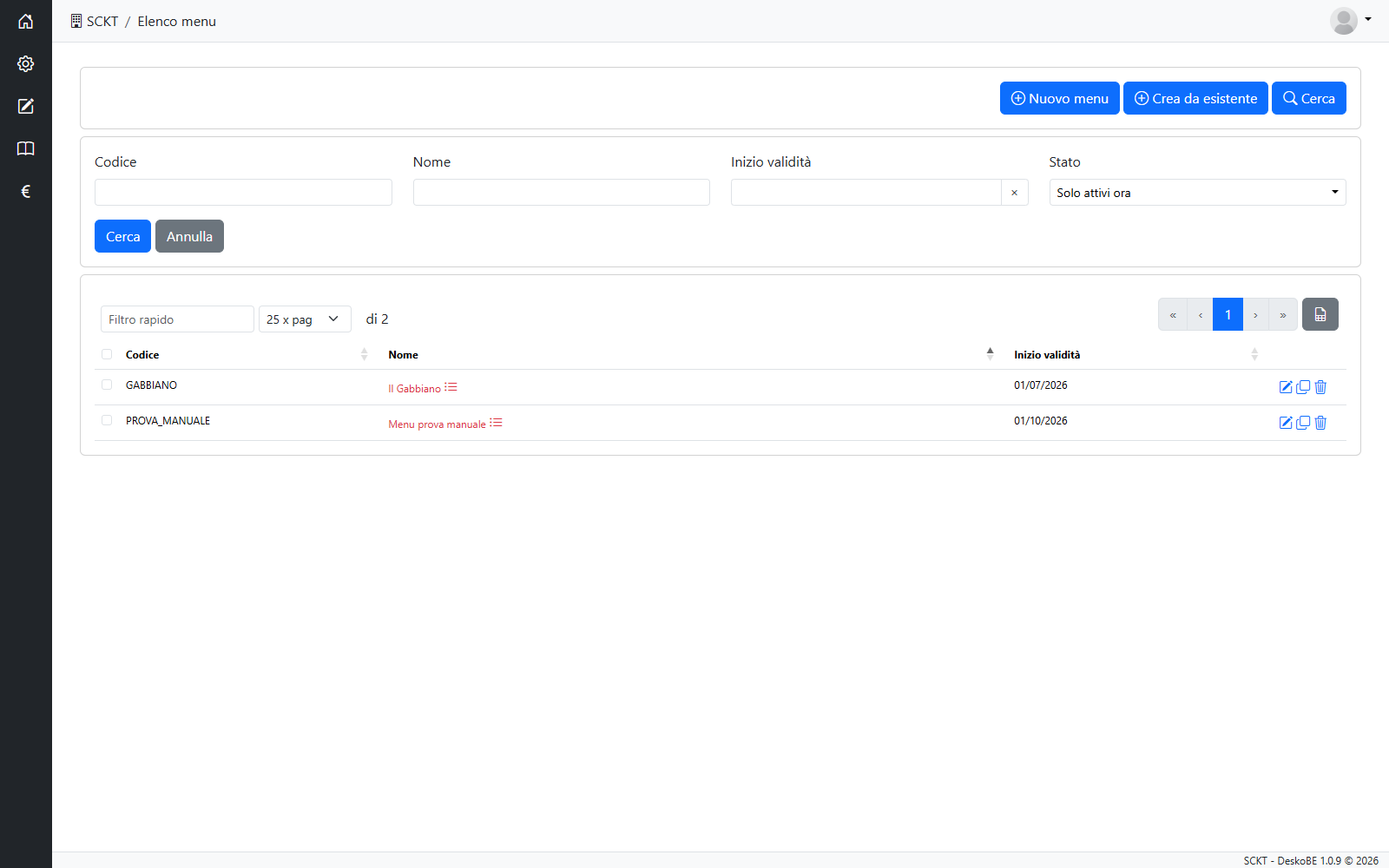This screenshot has height=868, width=1389.
Task: Click the top-right Cerca search button
Action: coord(1309,98)
